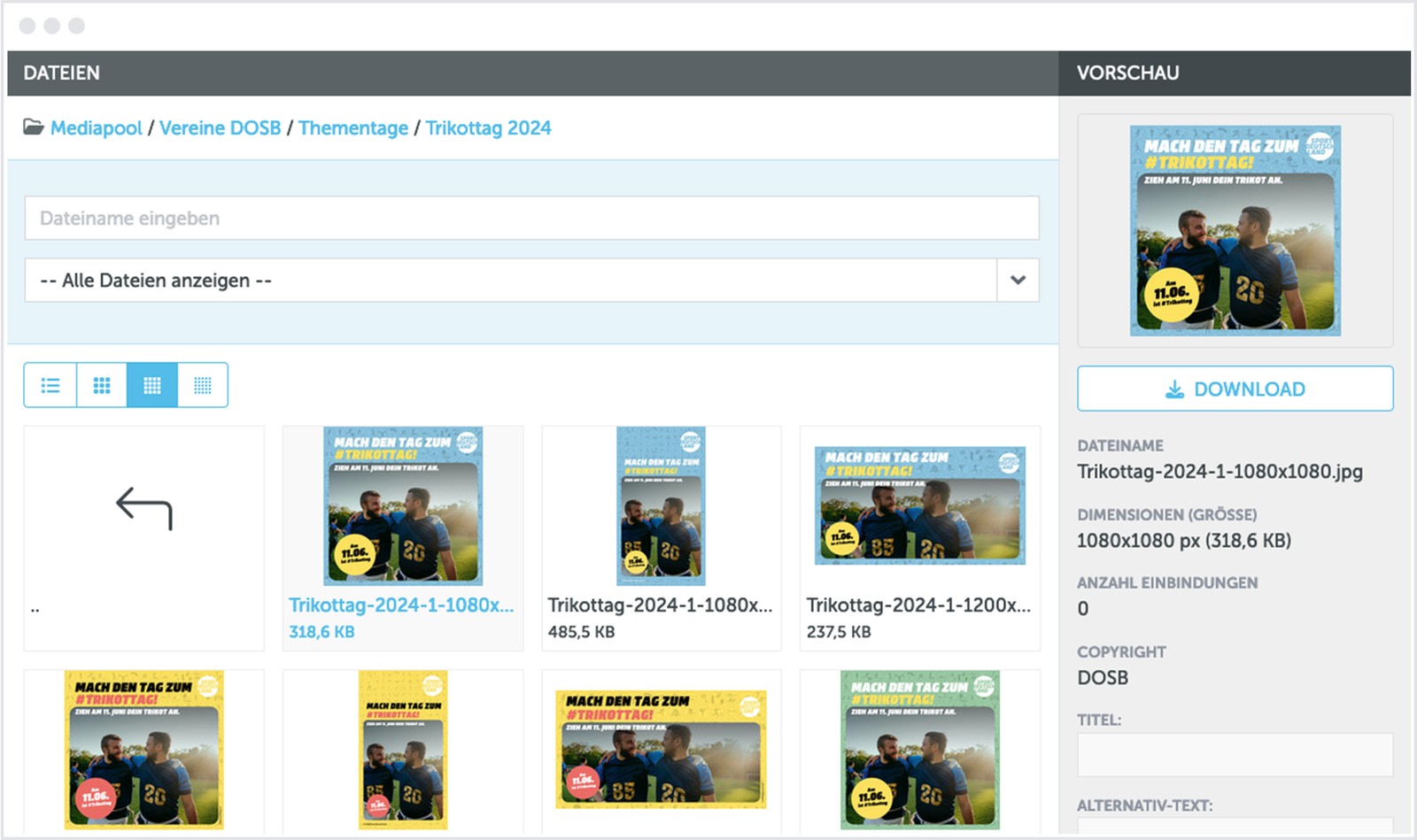Click the back arrow to parent folder
This screenshot has width=1417, height=840.
(143, 509)
